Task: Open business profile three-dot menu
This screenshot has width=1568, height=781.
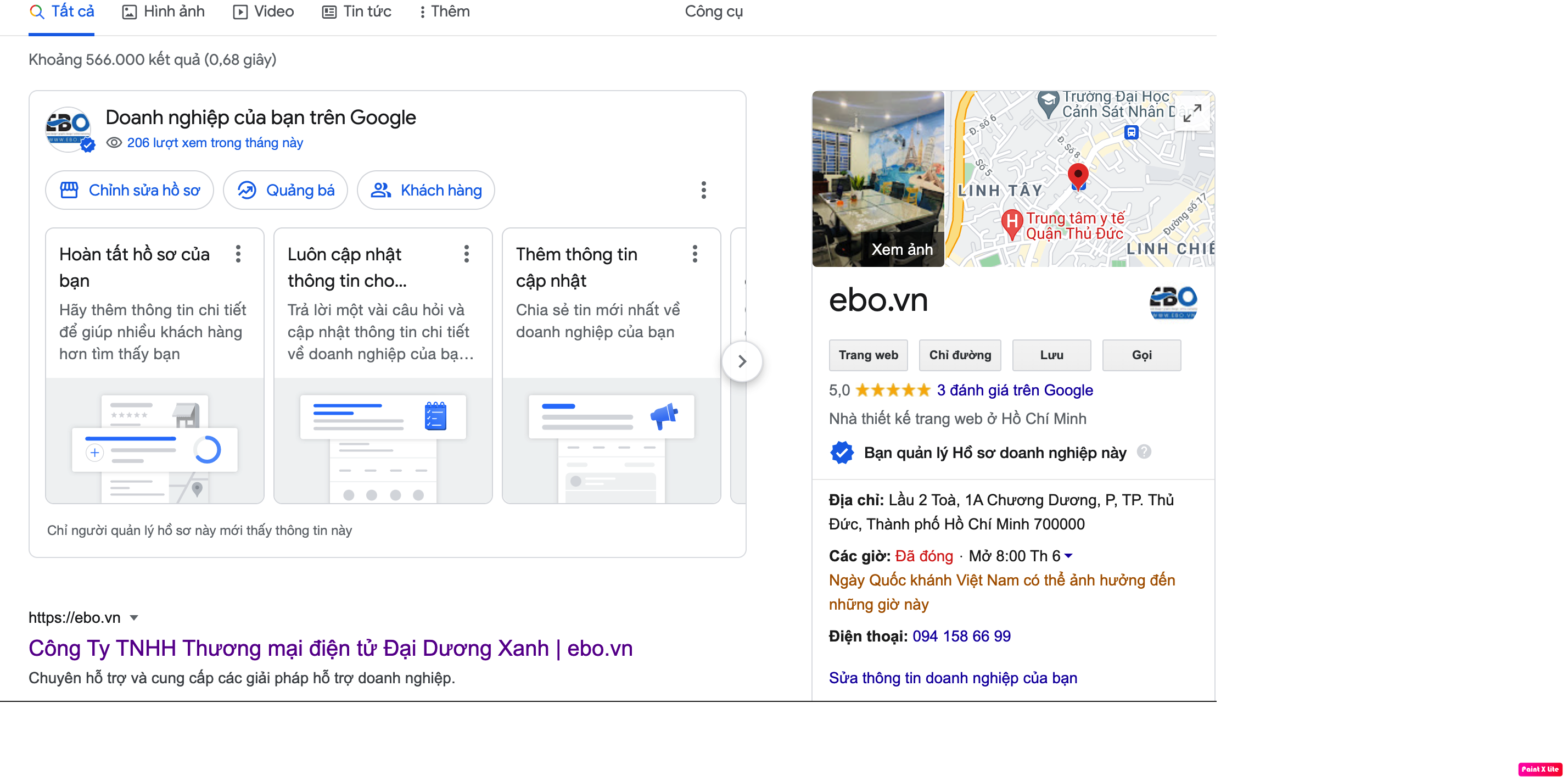Action: point(704,191)
